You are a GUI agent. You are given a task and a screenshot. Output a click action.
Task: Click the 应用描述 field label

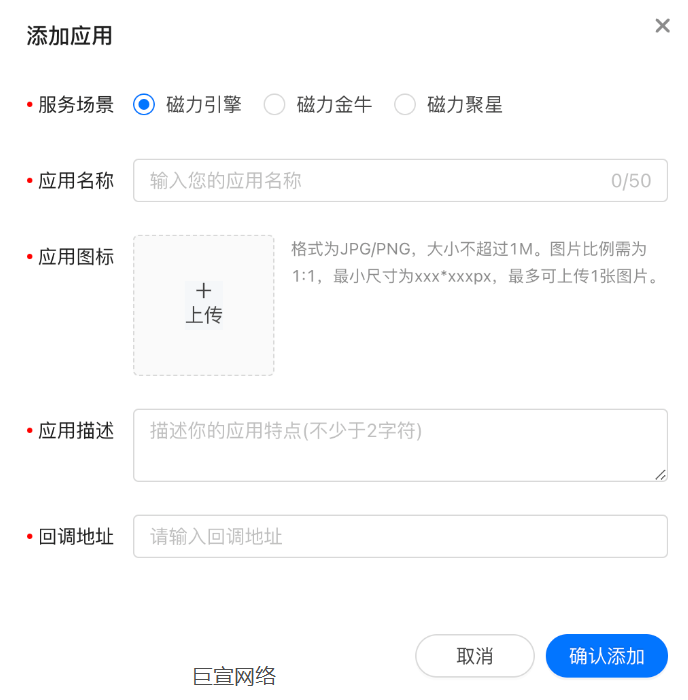[76, 431]
